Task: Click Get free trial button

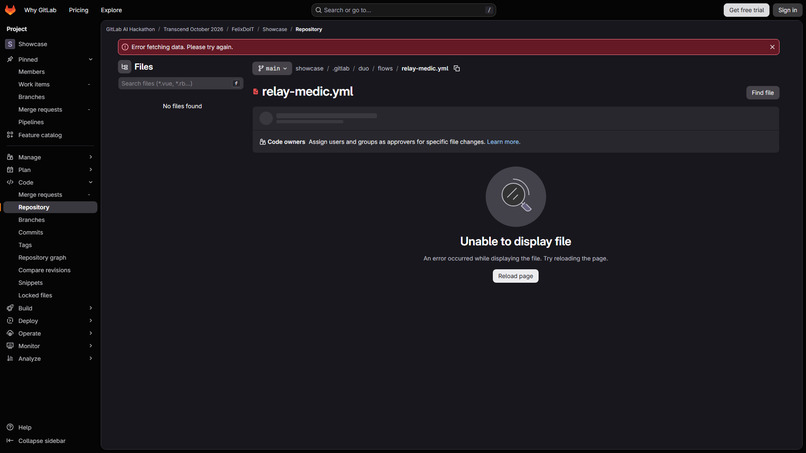Action: [746, 10]
